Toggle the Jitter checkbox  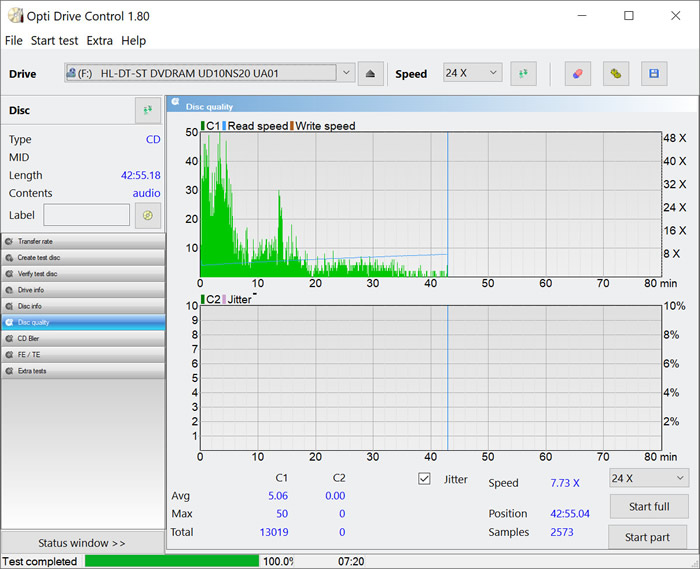point(424,479)
